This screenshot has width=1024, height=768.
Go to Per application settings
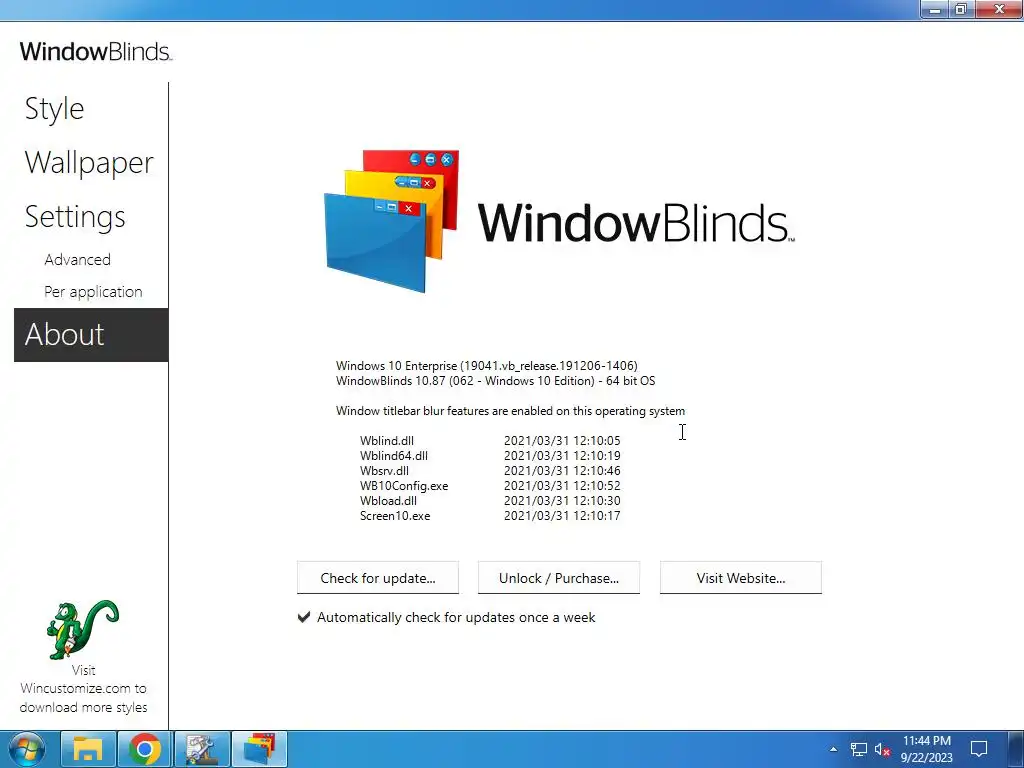93,292
